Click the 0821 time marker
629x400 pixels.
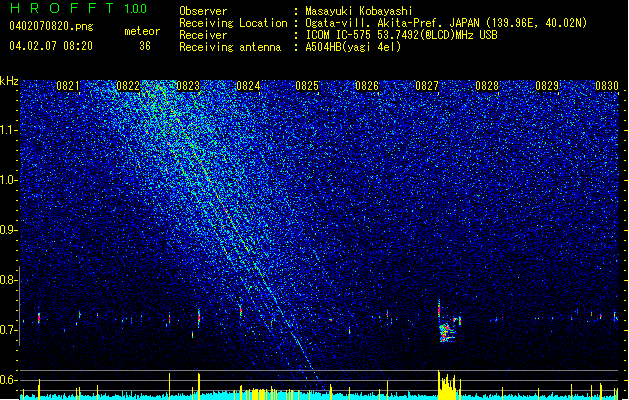tap(68, 86)
